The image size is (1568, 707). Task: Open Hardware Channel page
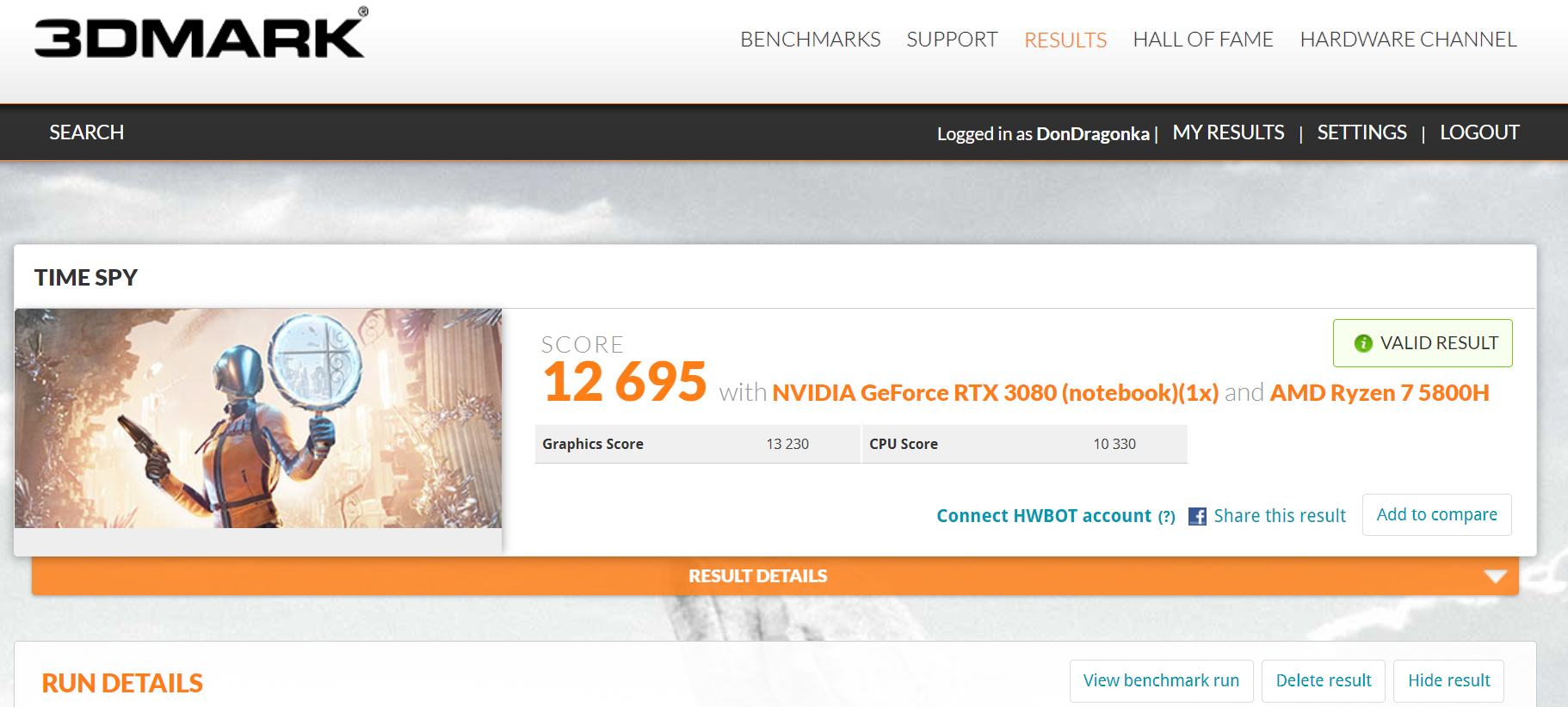[x=1408, y=40]
